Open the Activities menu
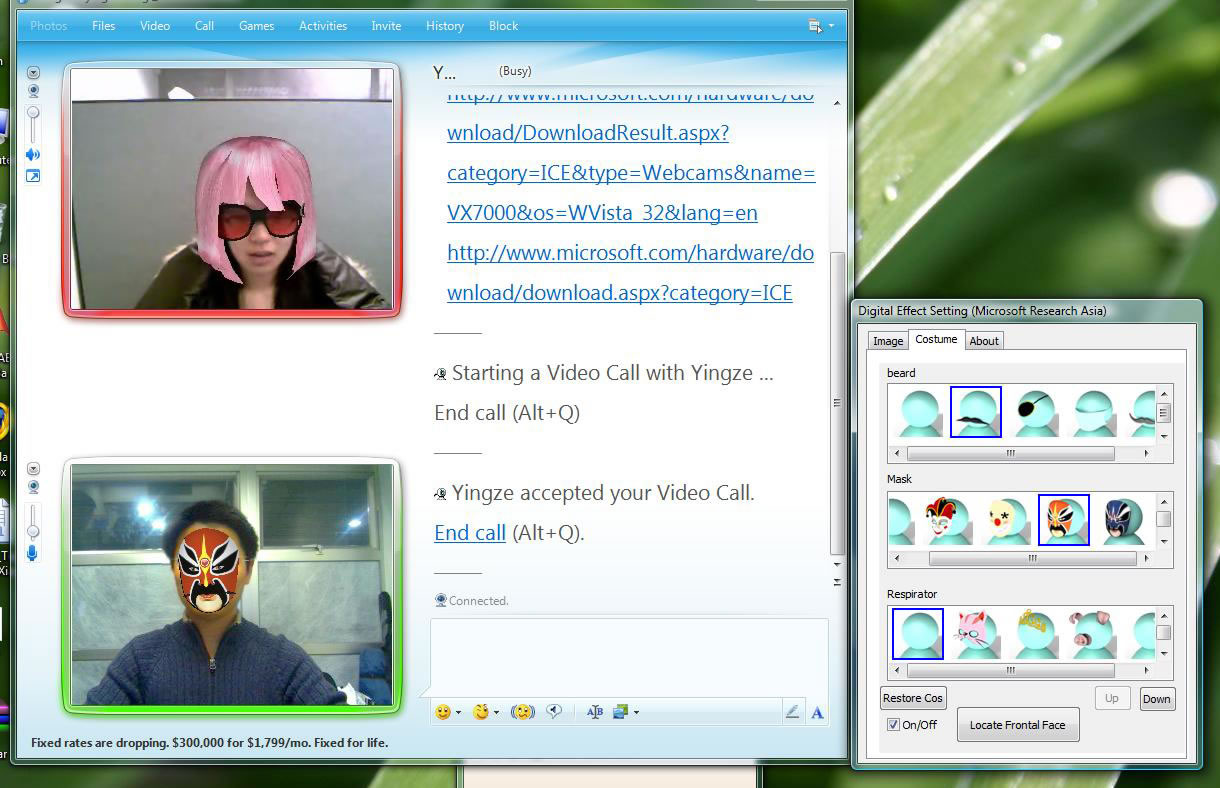Image resolution: width=1220 pixels, height=788 pixels. 323,26
